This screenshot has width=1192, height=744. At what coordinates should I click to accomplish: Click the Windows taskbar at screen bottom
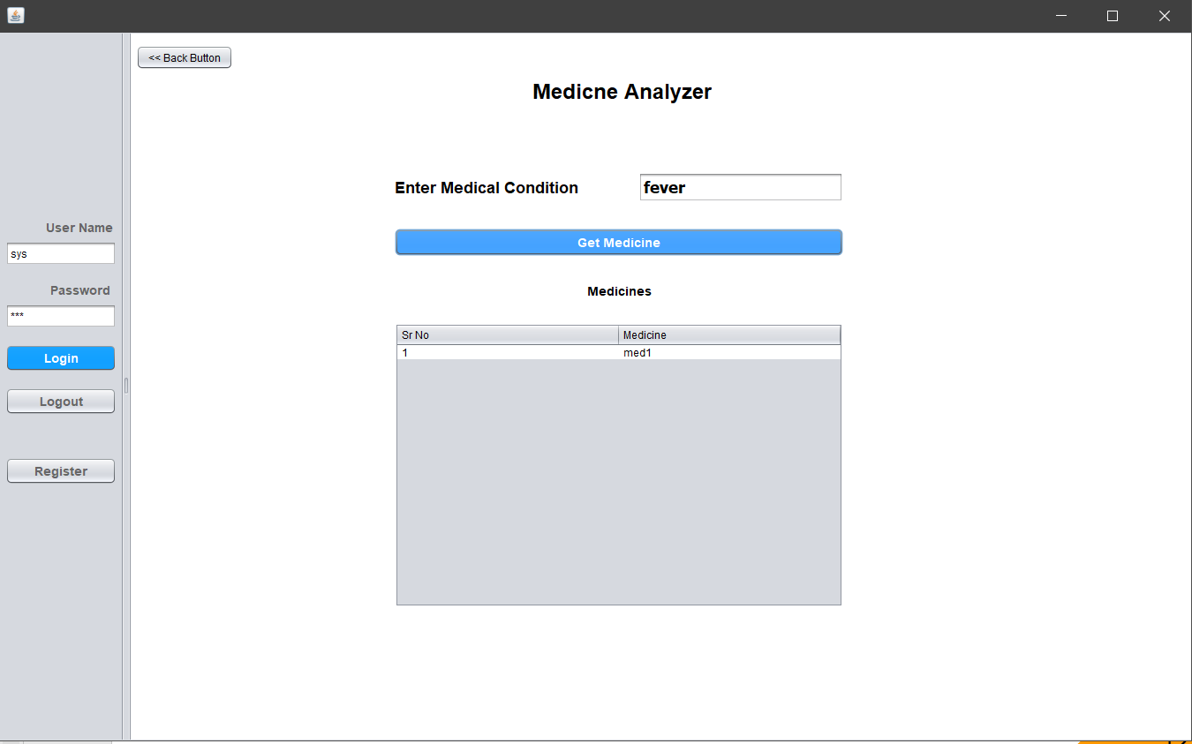(600, 739)
